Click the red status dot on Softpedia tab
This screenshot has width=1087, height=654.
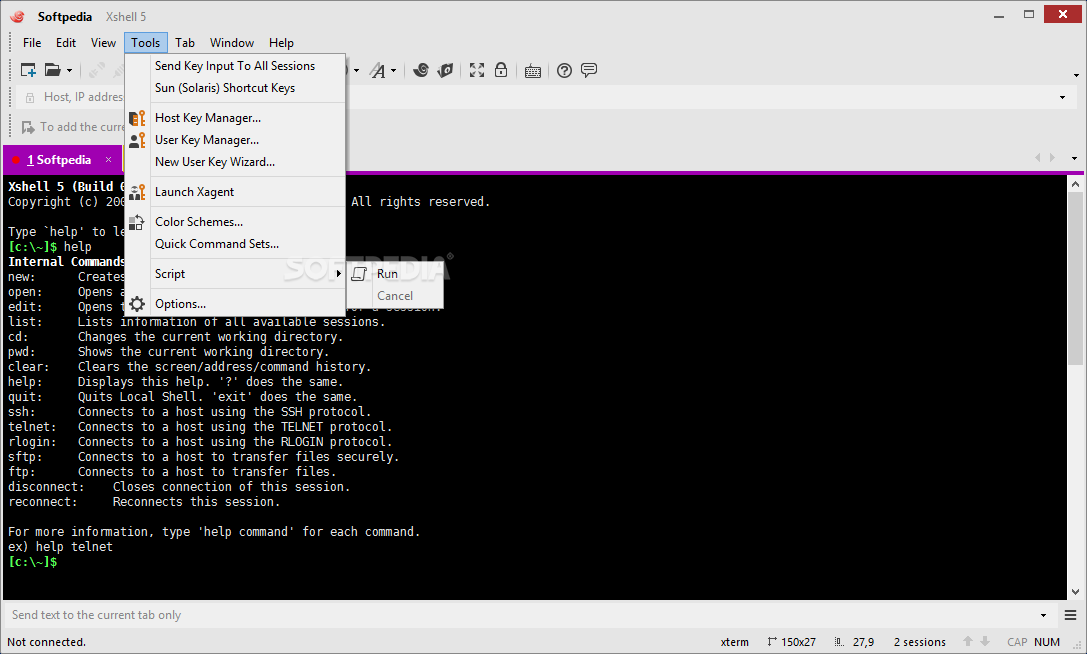[16, 160]
